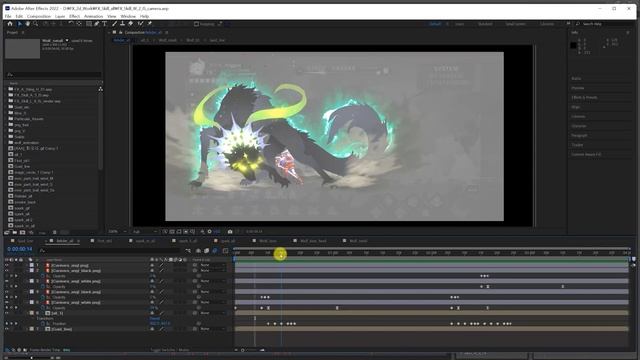Screen dimensions: 640x360
Task: Expand the wolf_animation folder
Action: tap(6, 142)
